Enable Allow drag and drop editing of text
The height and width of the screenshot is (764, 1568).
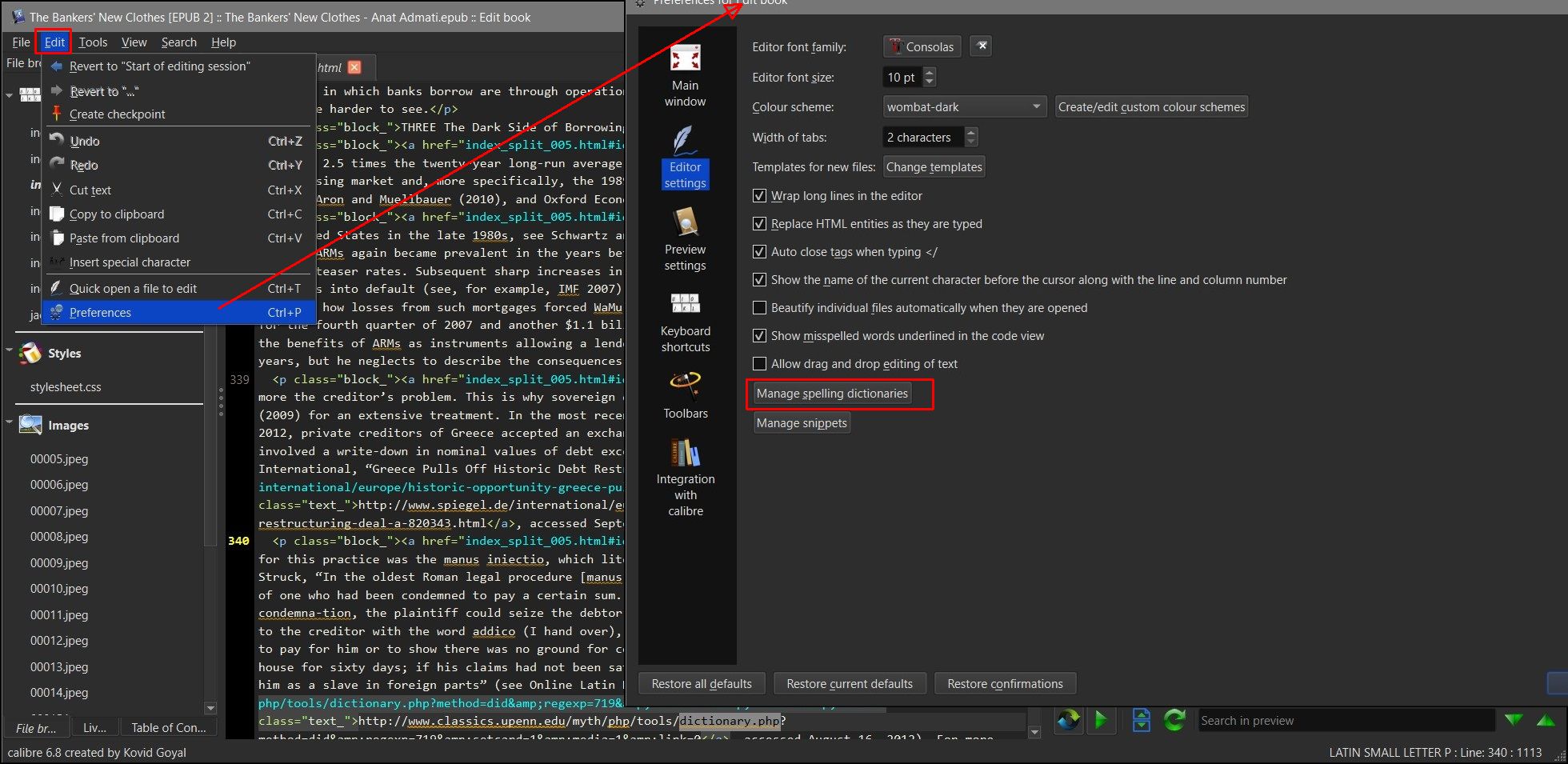click(759, 364)
